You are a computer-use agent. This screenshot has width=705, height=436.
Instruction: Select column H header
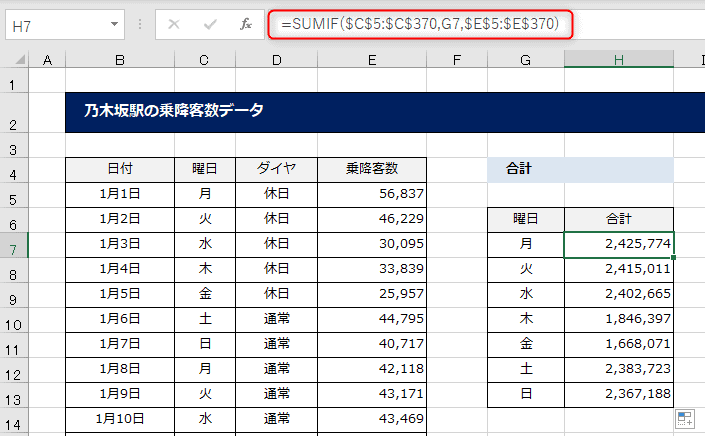tap(619, 60)
